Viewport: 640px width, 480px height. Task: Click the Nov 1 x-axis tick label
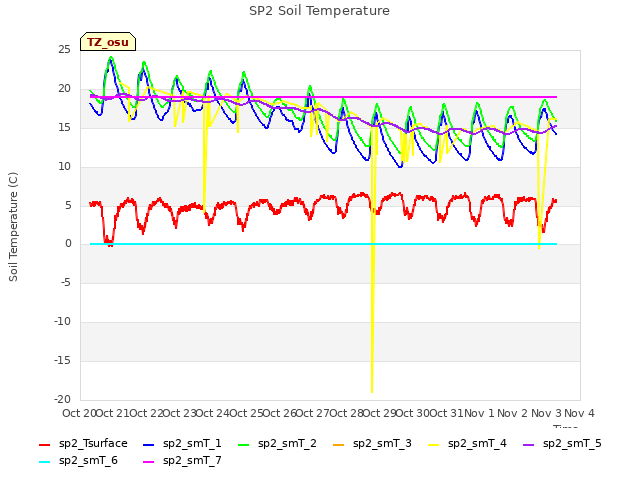[x=480, y=413]
